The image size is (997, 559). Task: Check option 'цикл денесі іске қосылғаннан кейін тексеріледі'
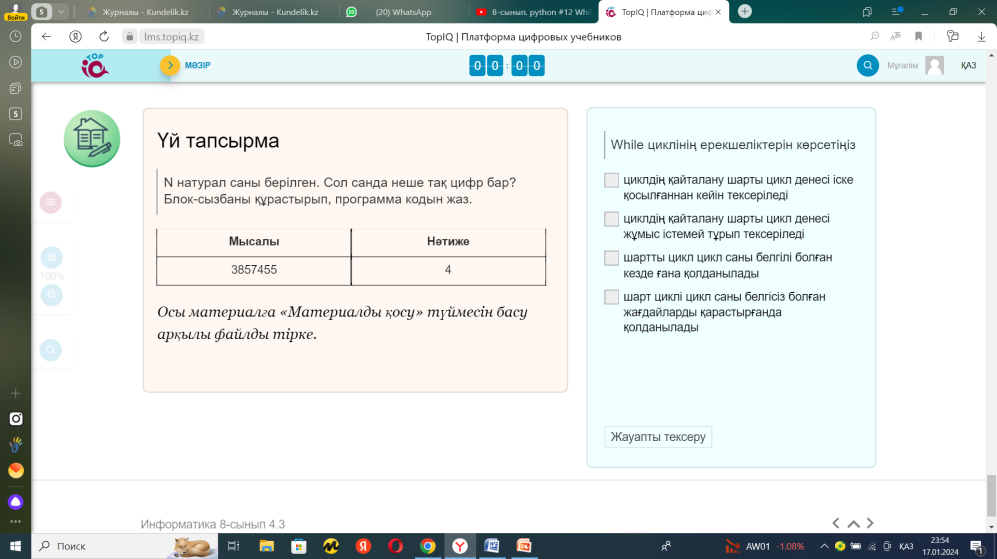pos(611,181)
